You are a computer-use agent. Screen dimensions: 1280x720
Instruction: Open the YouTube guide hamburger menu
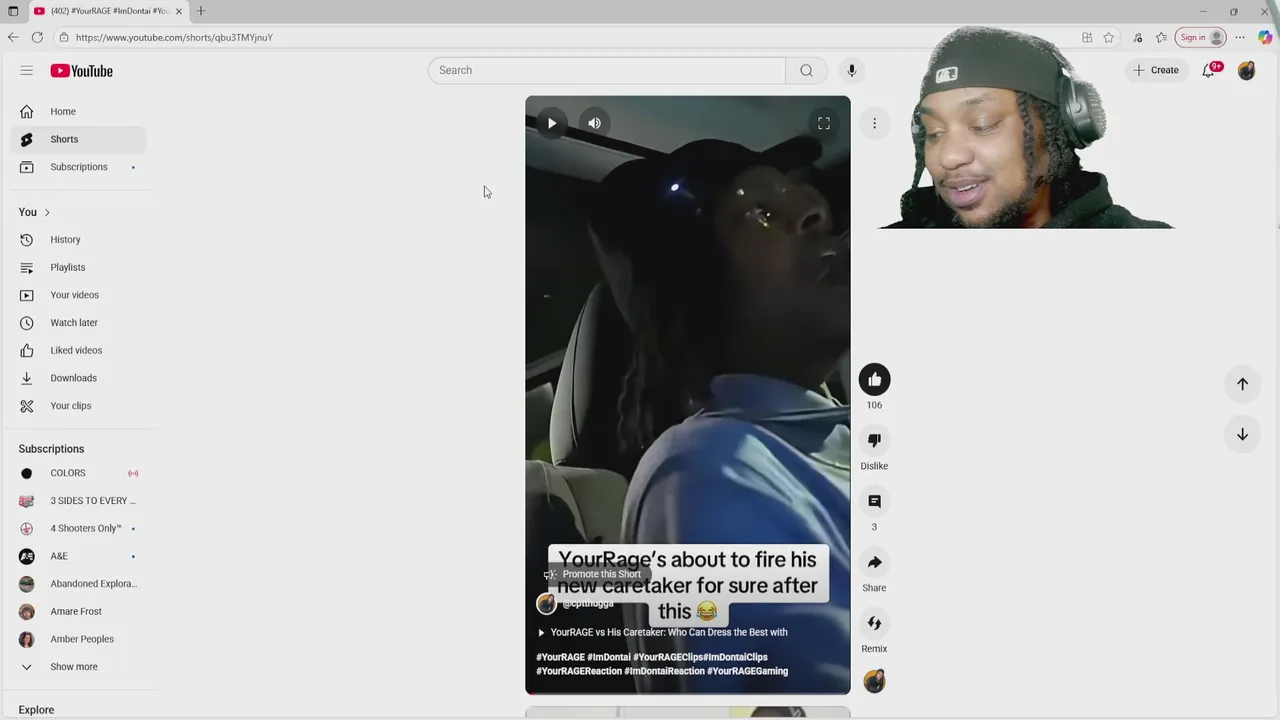click(x=26, y=71)
